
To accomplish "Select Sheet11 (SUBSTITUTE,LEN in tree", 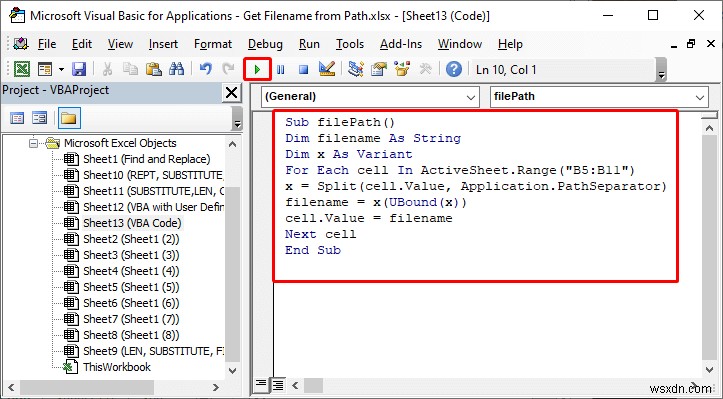I will click(x=153, y=191).
